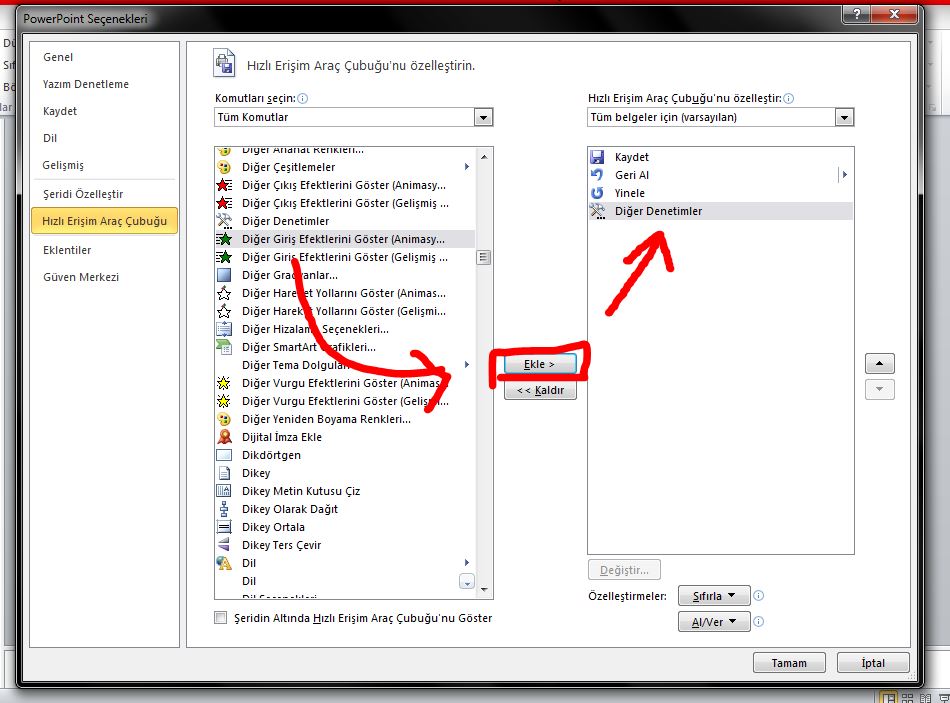
Task: Click the Ekle > button
Action: 540,364
